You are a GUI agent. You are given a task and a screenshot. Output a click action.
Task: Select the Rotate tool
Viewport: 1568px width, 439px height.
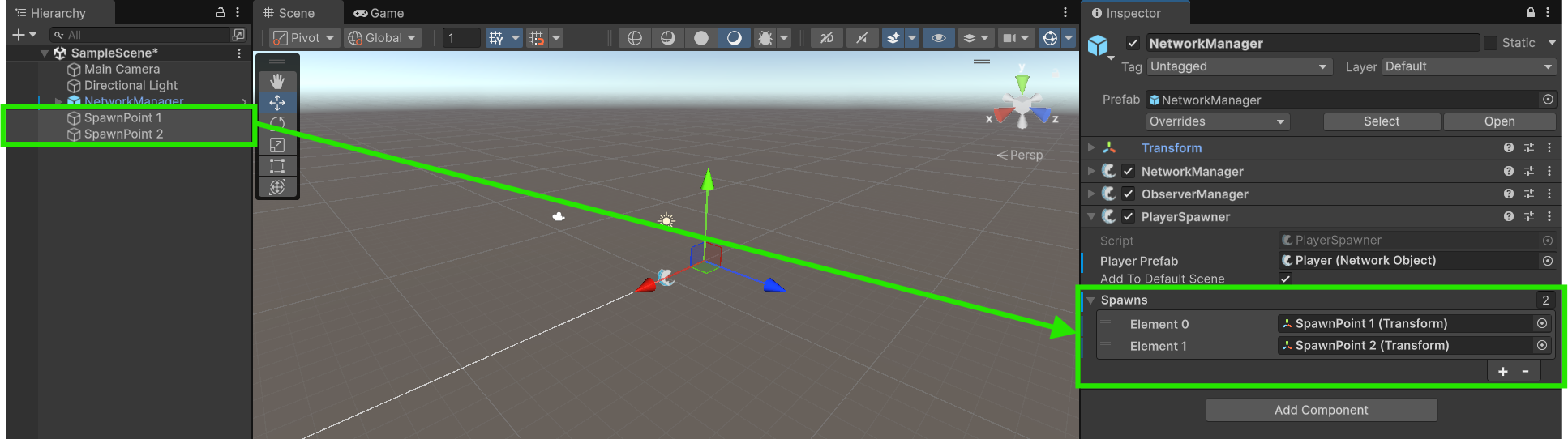pos(277,123)
